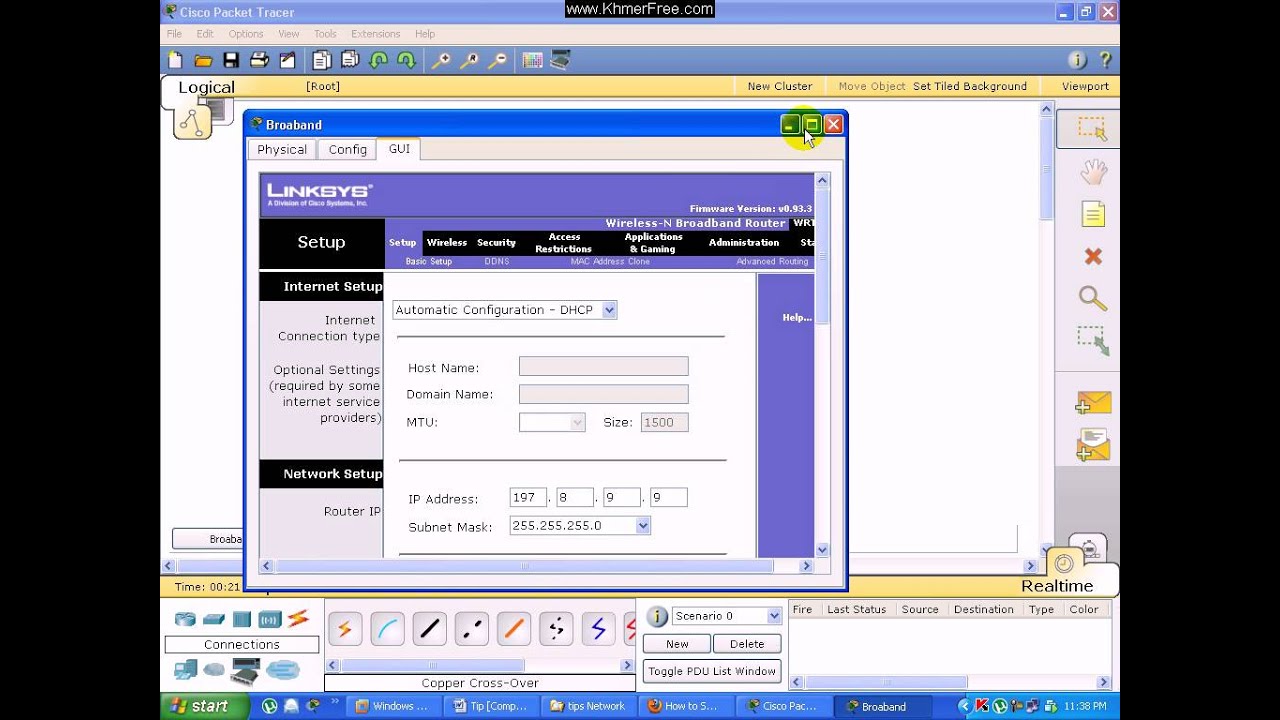Open the Security tab in Linksys menu

point(496,242)
